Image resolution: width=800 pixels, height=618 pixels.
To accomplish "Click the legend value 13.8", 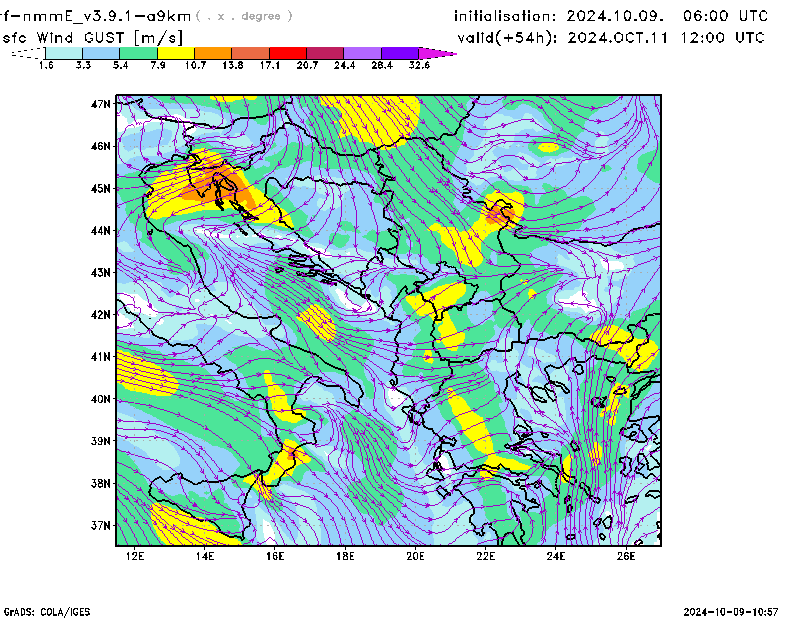I will click(233, 65).
